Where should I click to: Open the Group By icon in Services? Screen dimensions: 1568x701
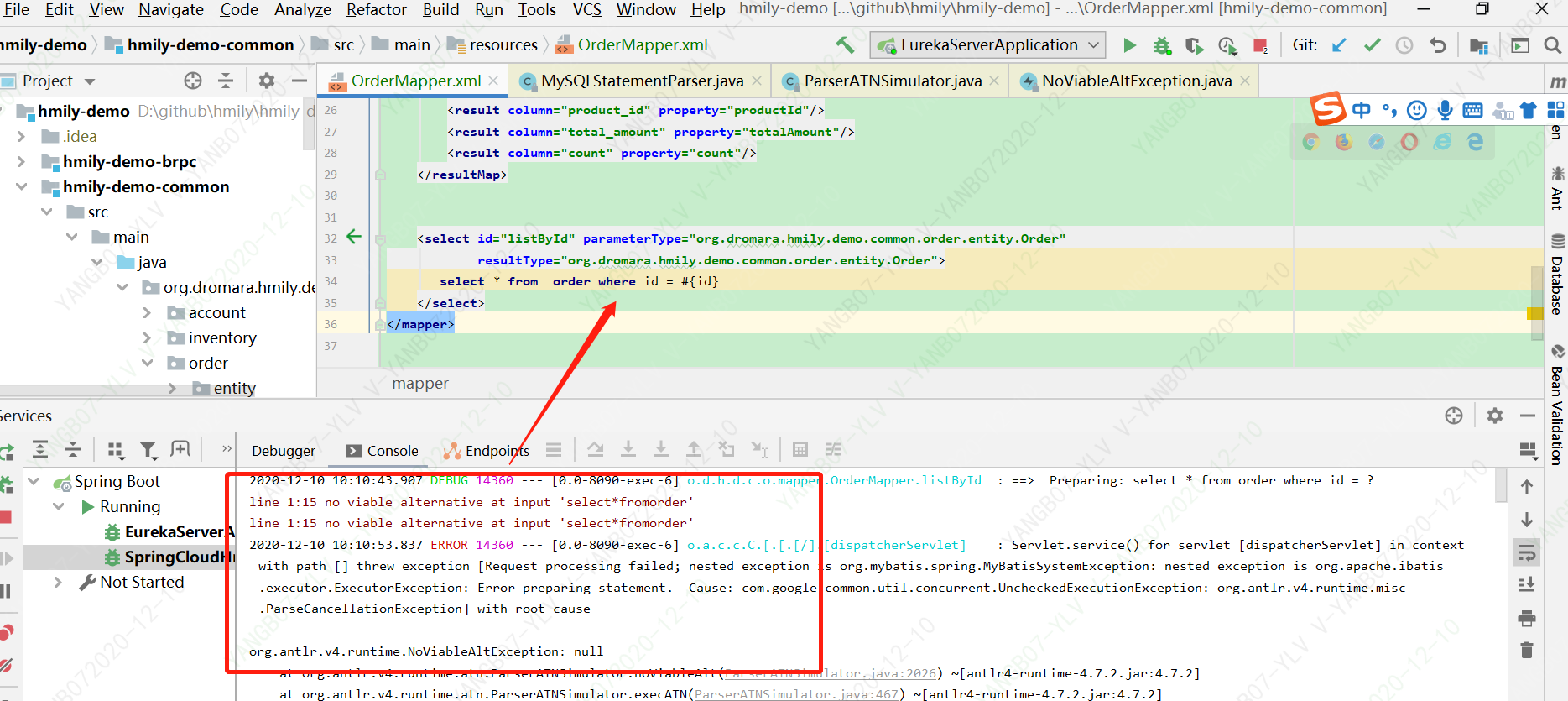(x=116, y=450)
